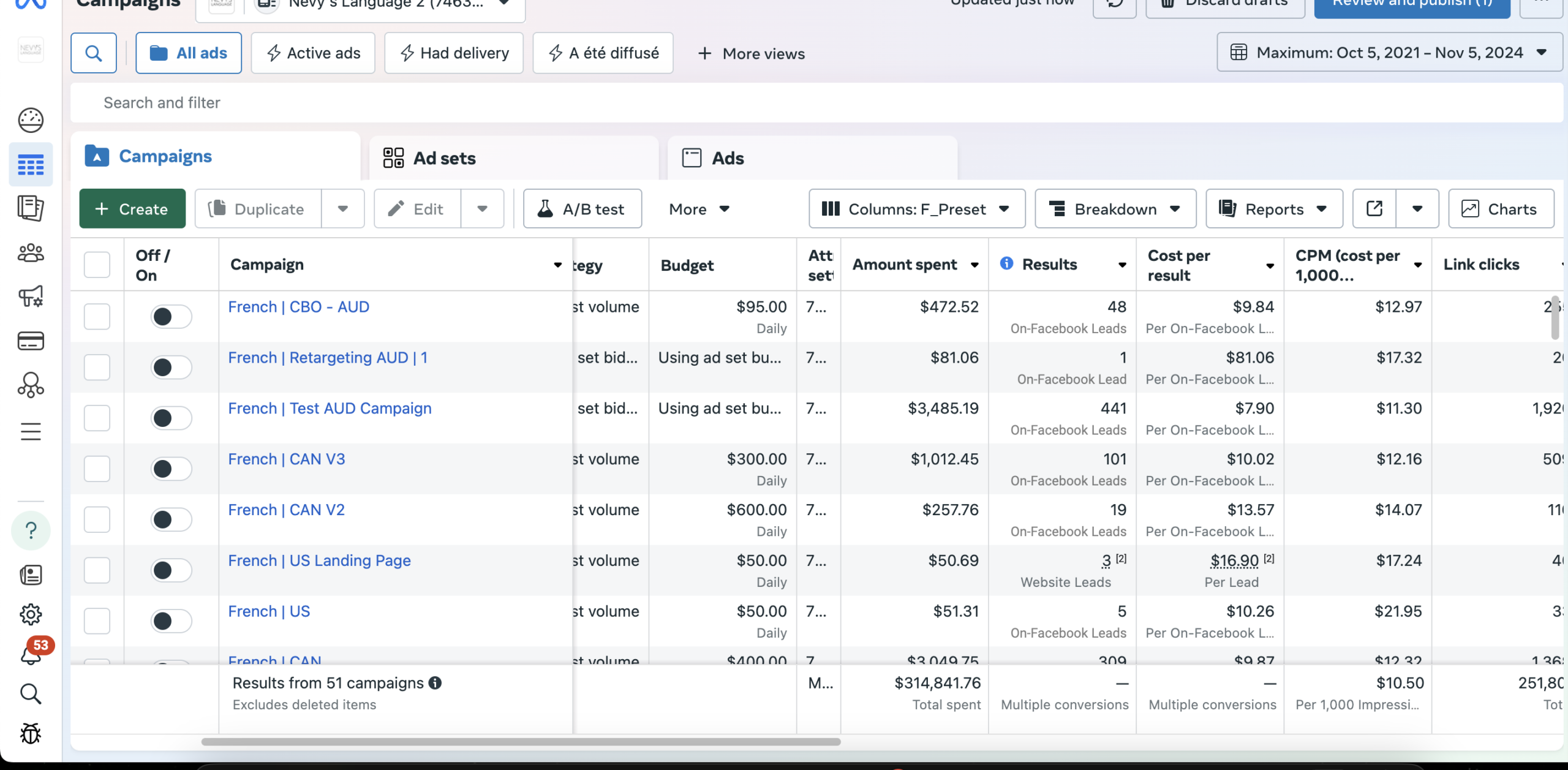Check the French | Retargeting AUD | 1 checkbox
This screenshot has width=1568, height=770.
(x=97, y=368)
